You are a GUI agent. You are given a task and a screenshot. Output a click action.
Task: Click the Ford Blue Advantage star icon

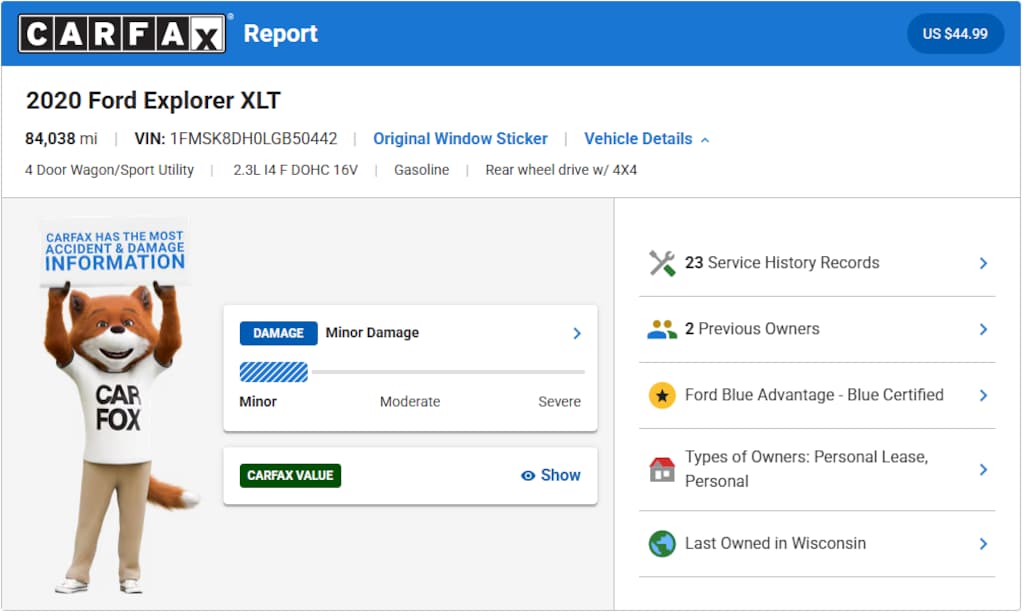(x=662, y=395)
